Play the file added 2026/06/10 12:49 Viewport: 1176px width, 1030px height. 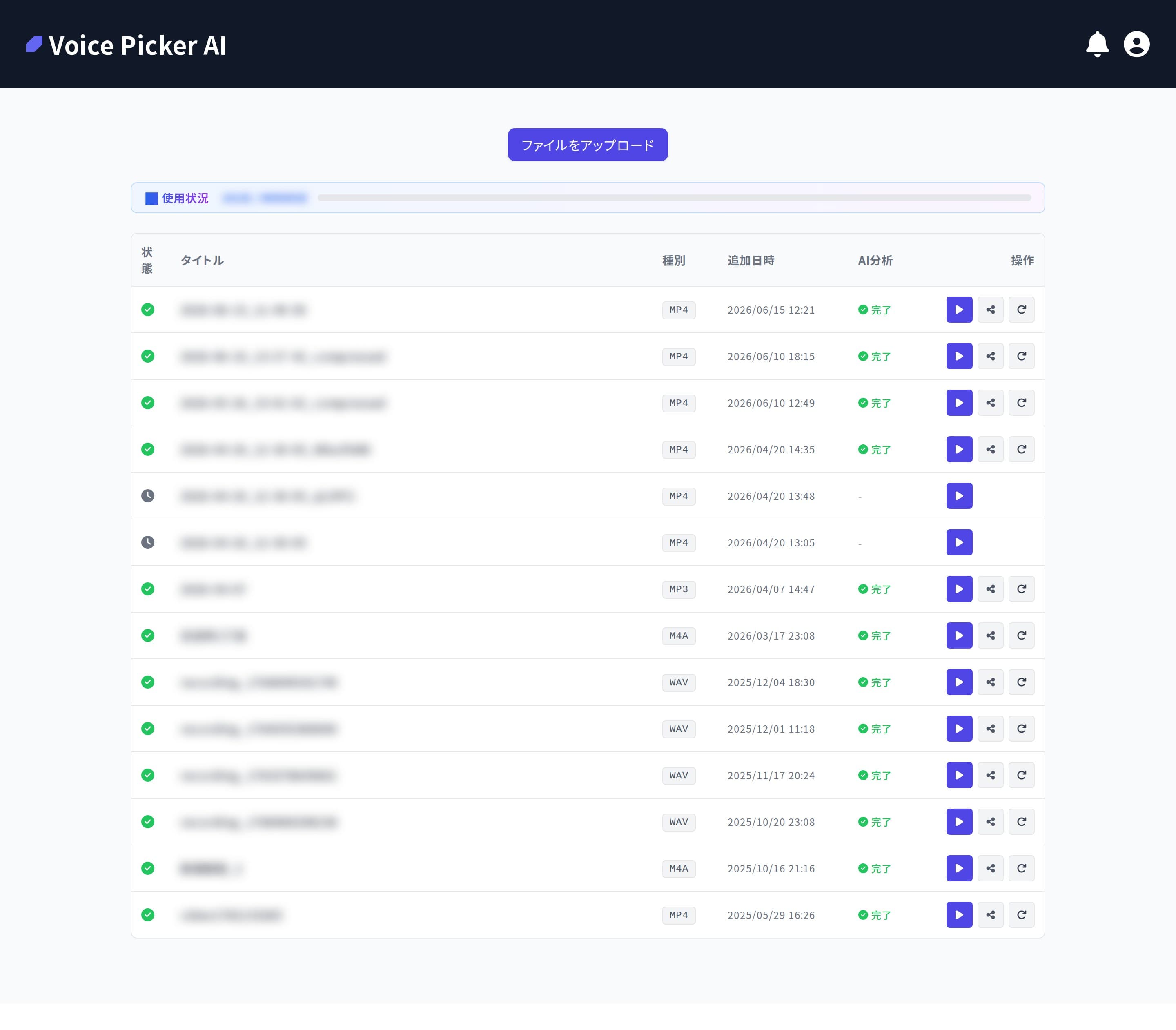(959, 403)
